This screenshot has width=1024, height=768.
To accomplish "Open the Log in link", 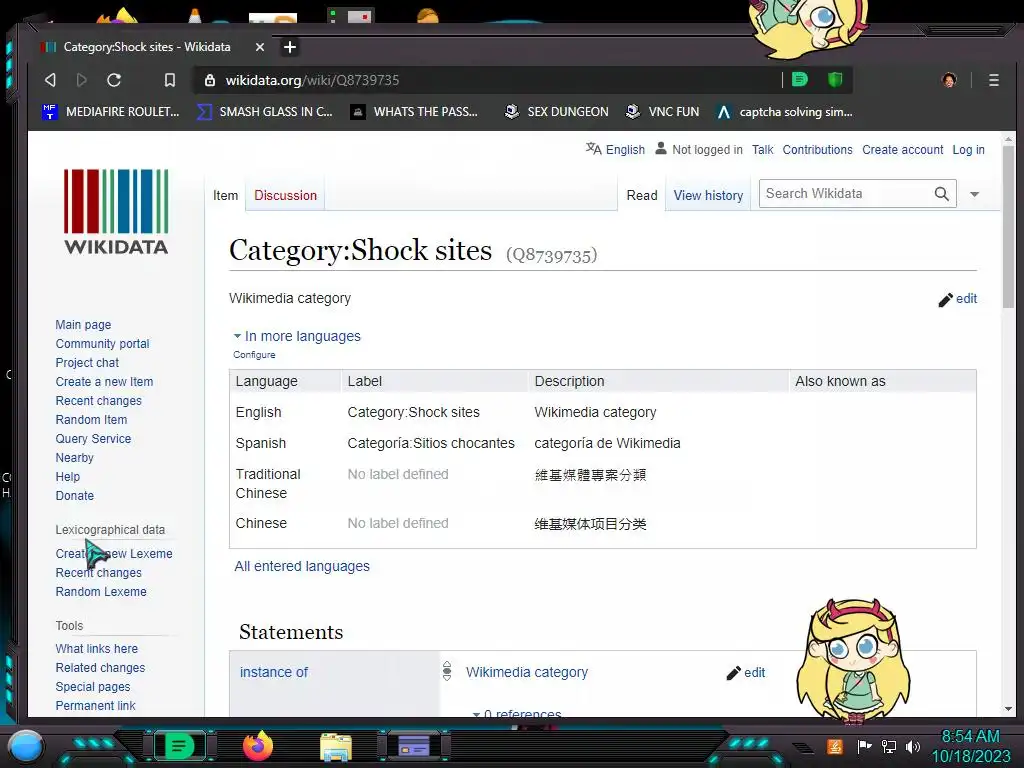I will [968, 150].
